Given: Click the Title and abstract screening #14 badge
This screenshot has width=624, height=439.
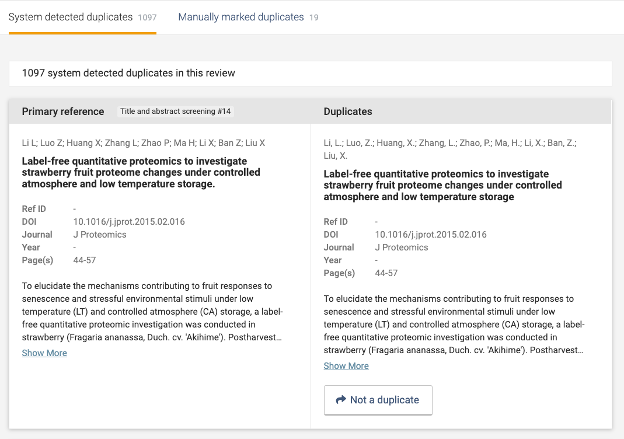Looking at the screenshot, I should pos(176,111).
